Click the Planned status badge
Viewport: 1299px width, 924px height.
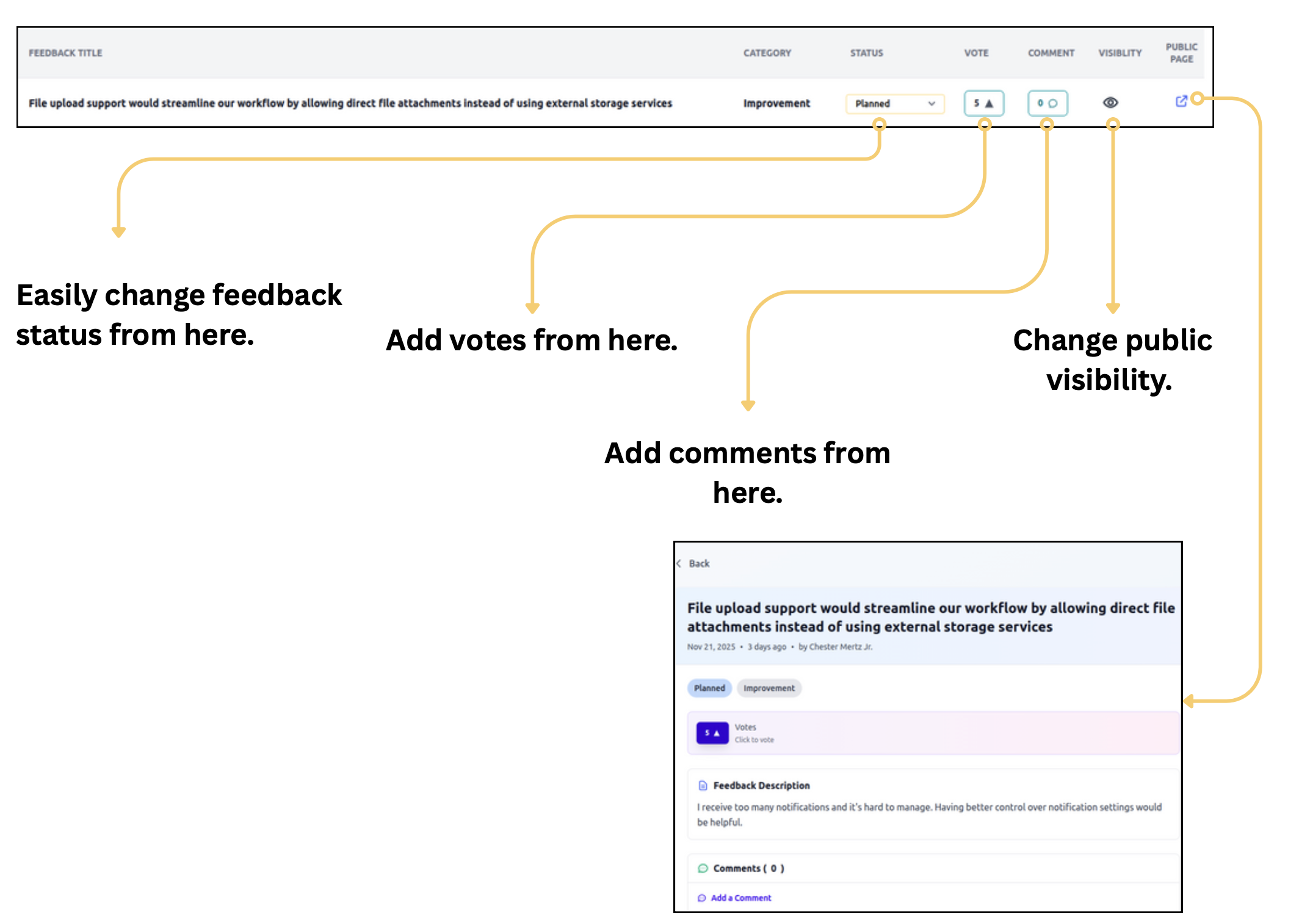pyautogui.click(x=709, y=688)
